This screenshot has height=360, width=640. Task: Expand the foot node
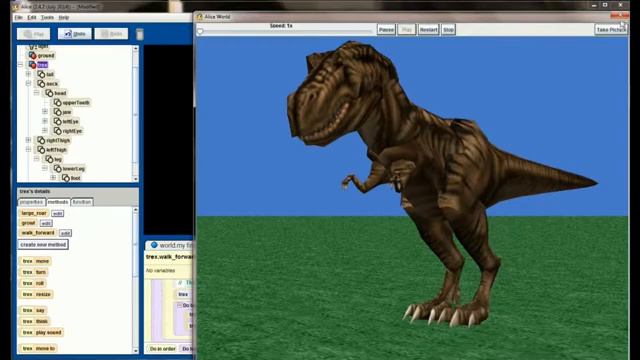pyautogui.click(x=53, y=178)
